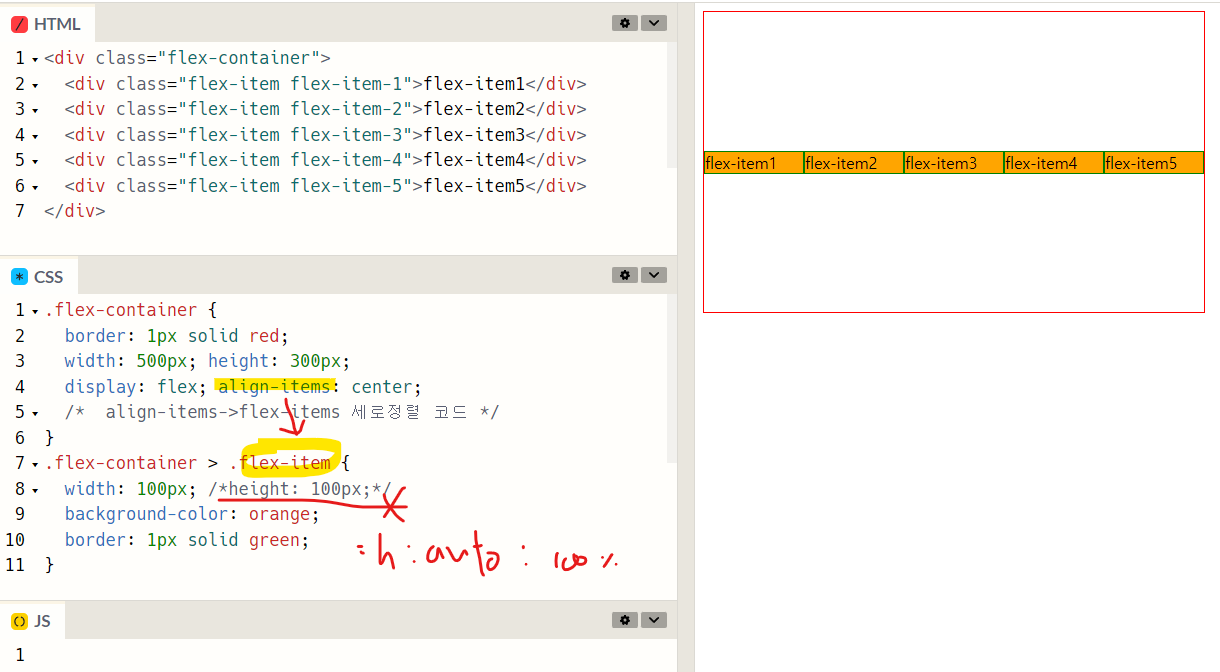This screenshot has height=672, width=1220.
Task: Select the JS panel tab
Action: point(32,621)
